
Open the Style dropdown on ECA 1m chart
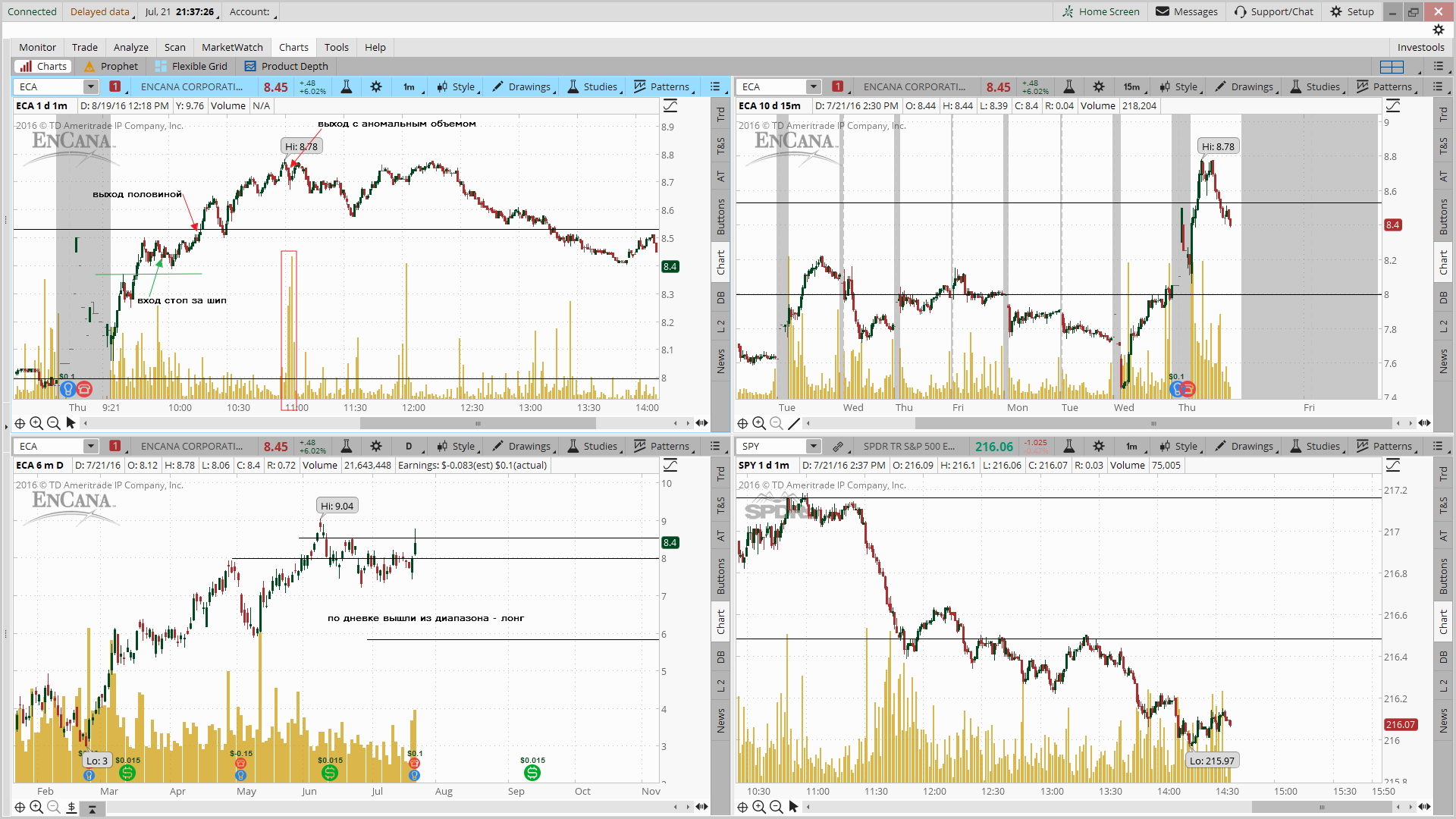(458, 86)
